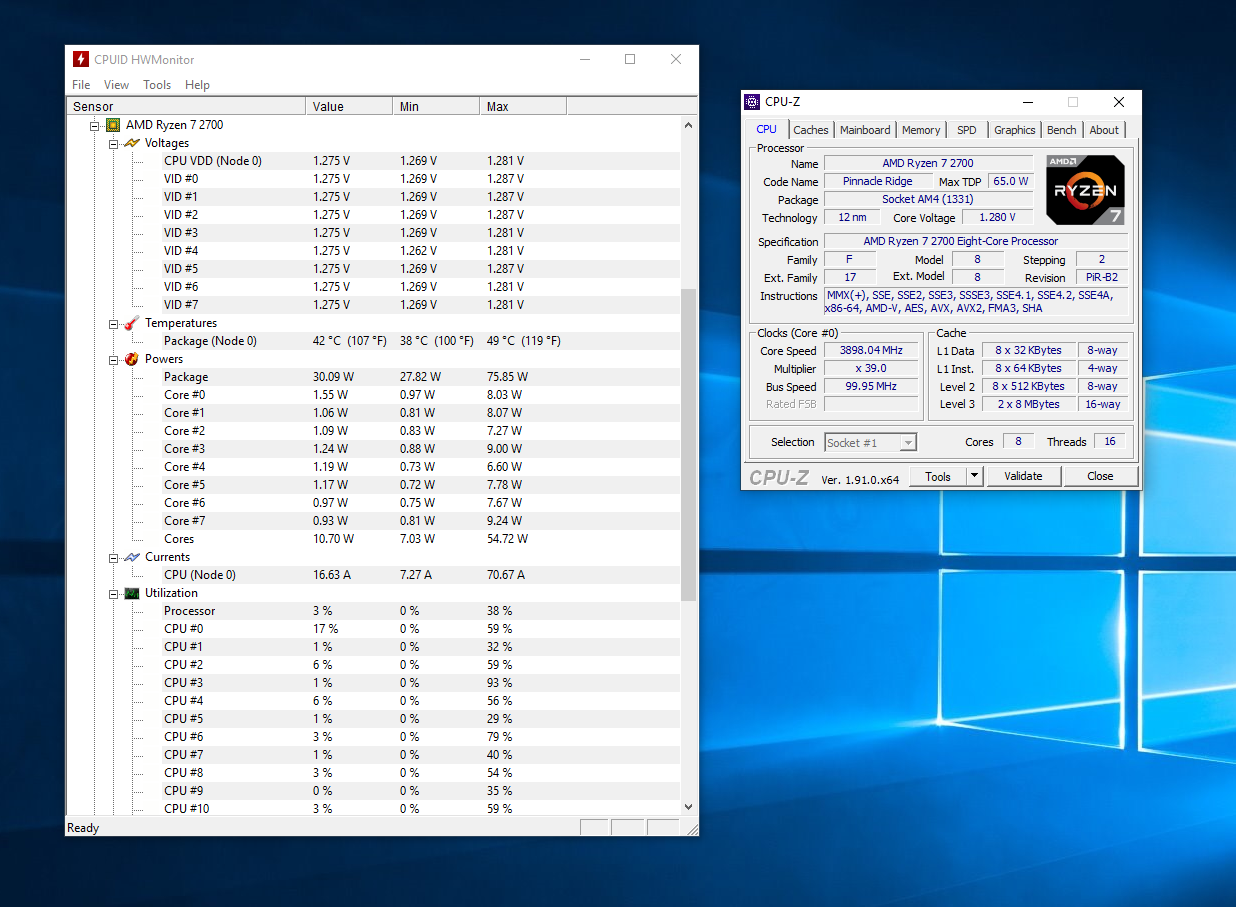Collapse the Powers tree node

point(114,360)
